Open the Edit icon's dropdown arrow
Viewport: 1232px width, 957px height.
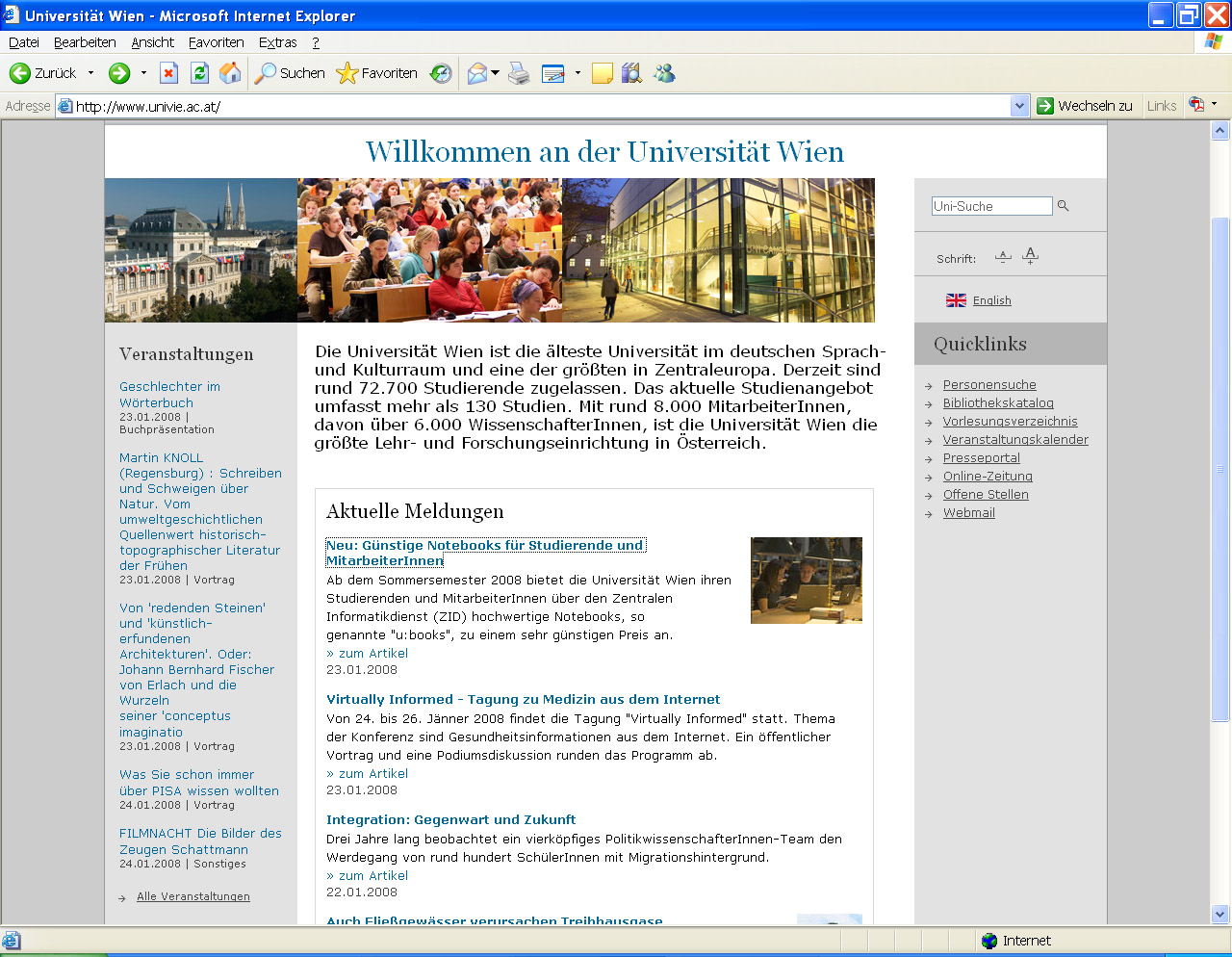click(x=577, y=73)
